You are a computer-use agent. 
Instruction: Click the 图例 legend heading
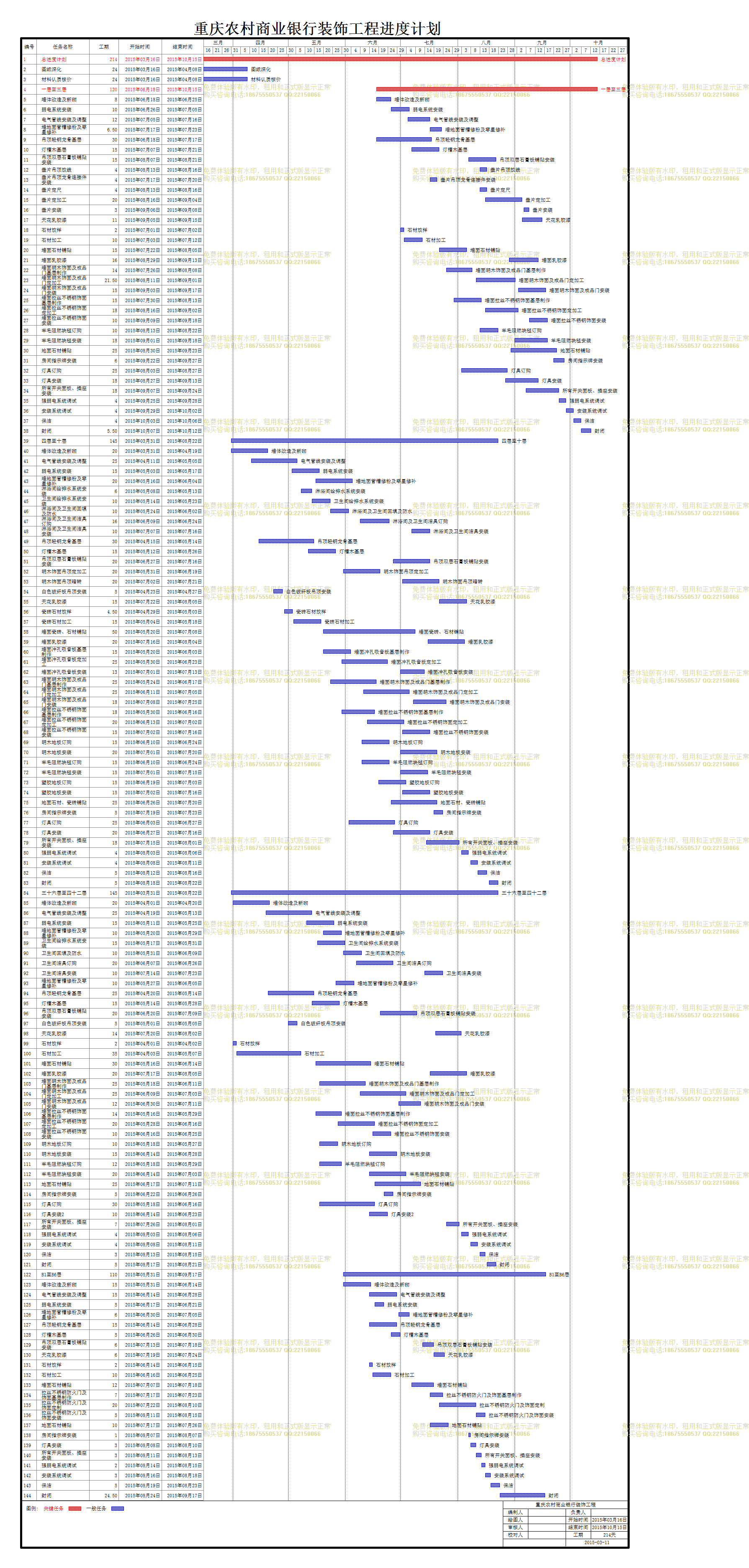coord(32,1508)
